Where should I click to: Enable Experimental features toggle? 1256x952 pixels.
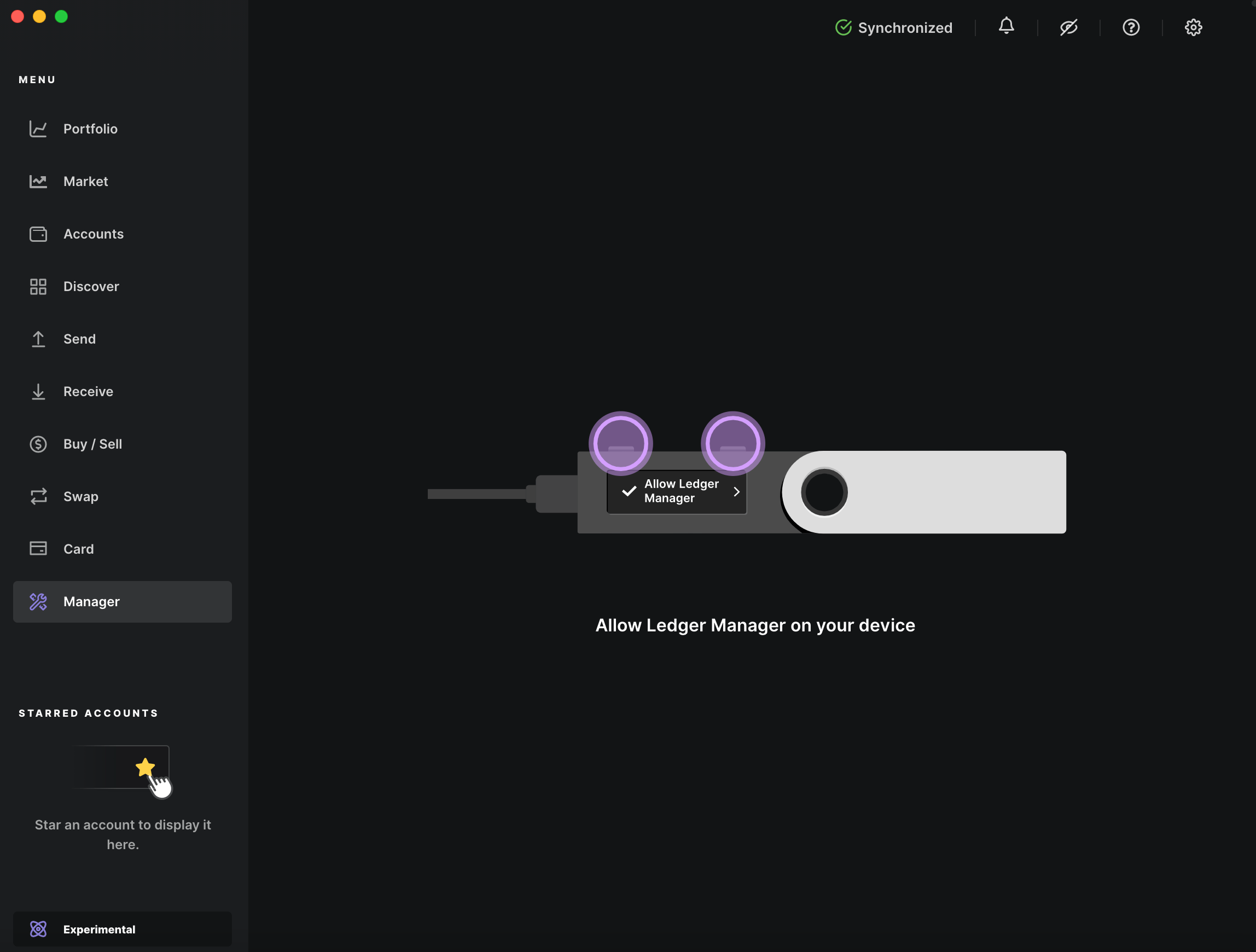coord(122,929)
